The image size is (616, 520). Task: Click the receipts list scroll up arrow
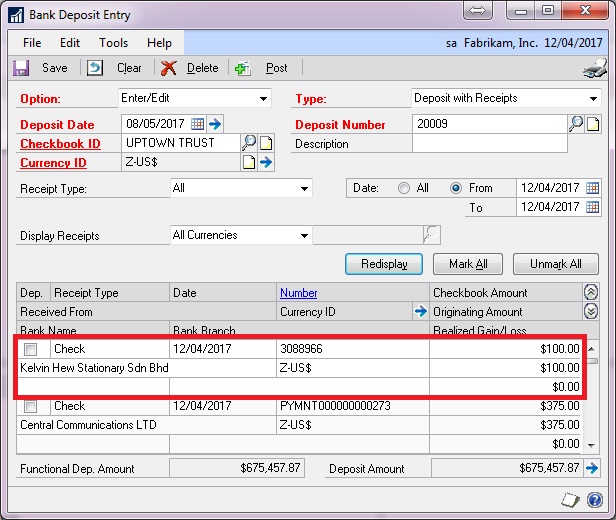tap(592, 349)
